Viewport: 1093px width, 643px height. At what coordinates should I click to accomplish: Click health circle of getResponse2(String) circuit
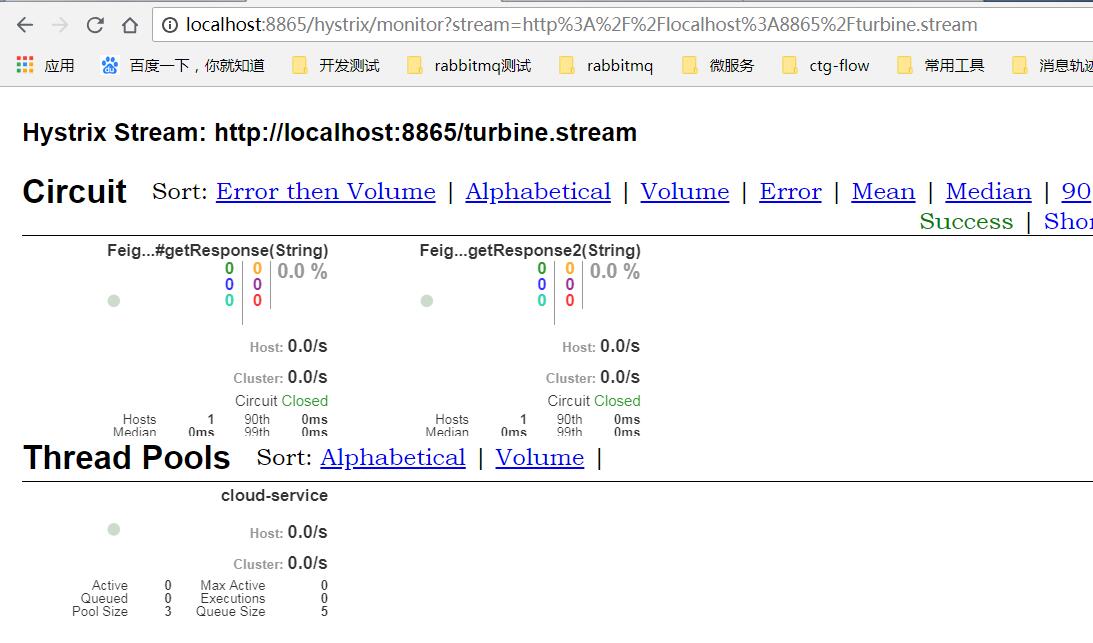point(427,301)
